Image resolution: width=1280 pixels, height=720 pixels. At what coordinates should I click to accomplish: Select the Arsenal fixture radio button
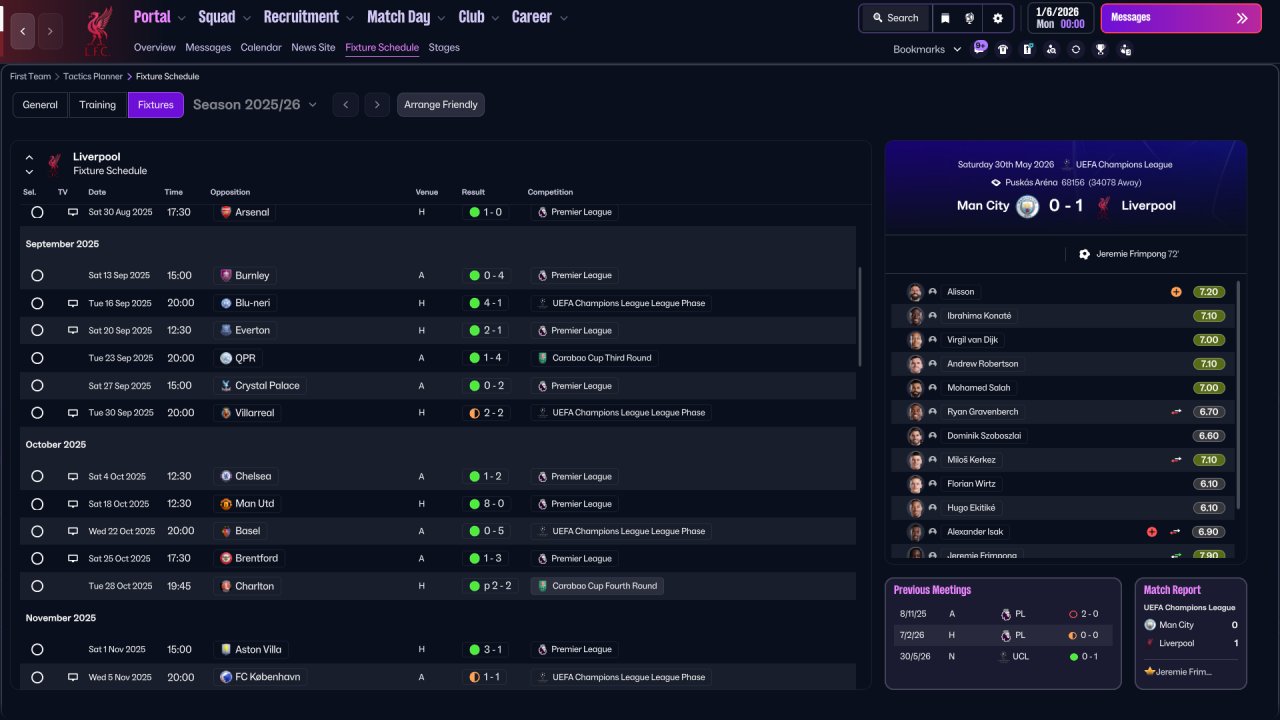(37, 212)
